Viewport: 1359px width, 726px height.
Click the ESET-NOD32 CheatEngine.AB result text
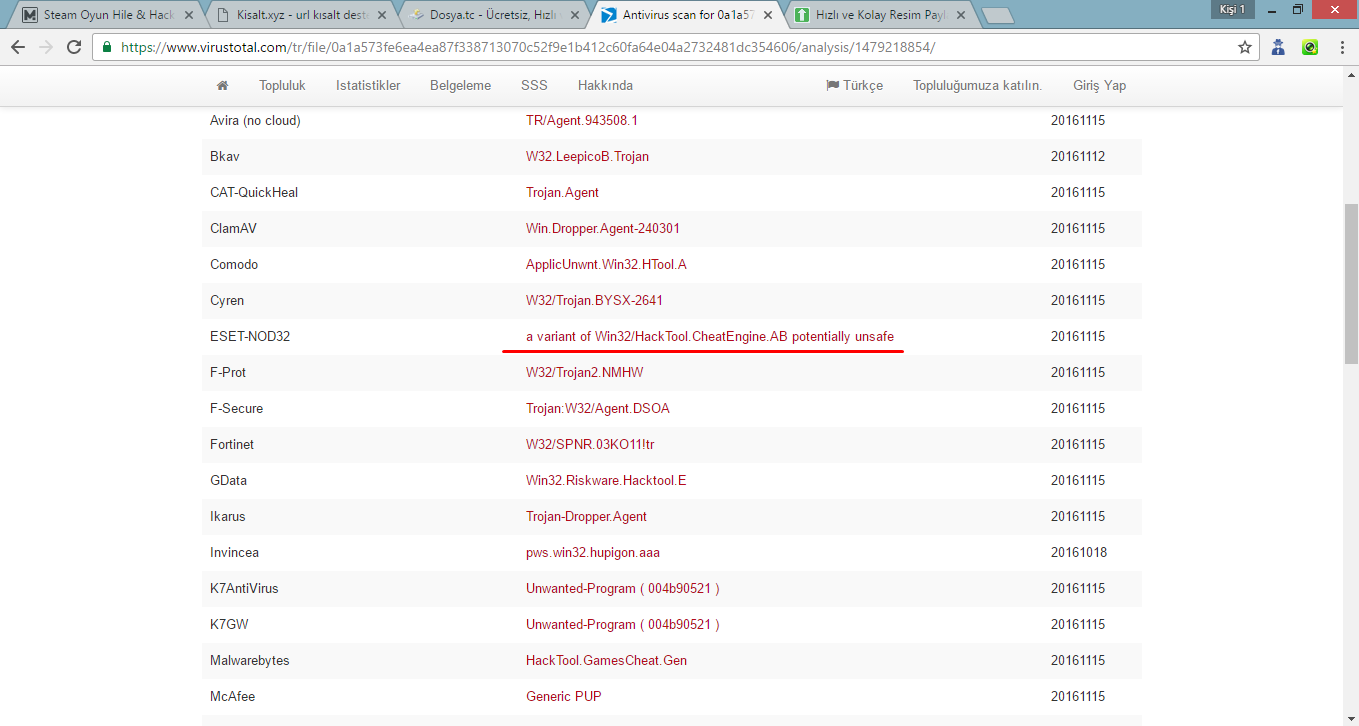click(710, 336)
